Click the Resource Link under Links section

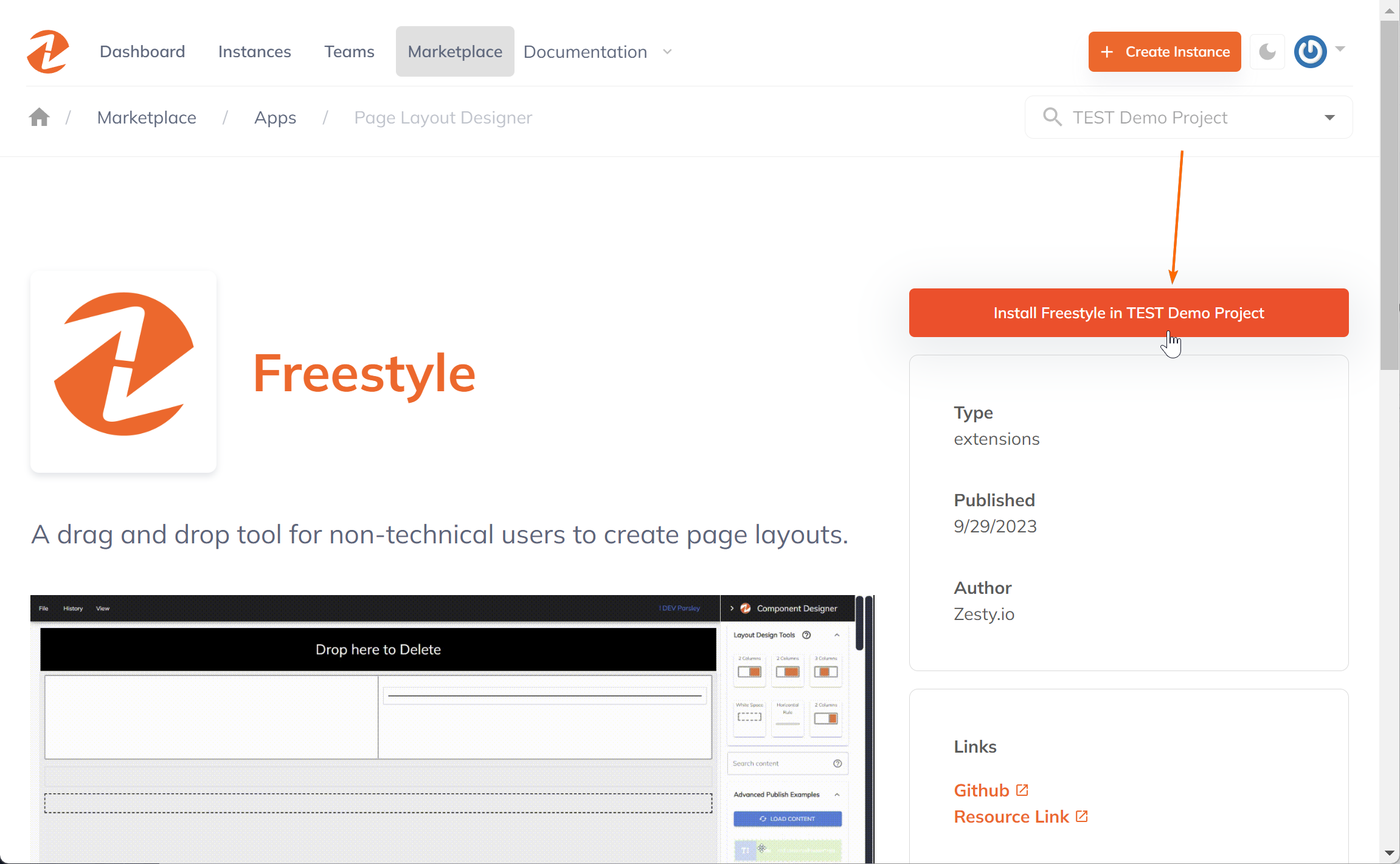tap(1019, 816)
